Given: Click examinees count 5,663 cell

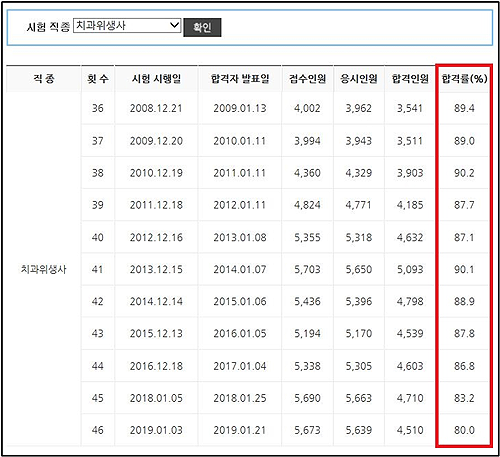Looking at the screenshot, I should [x=359, y=398].
